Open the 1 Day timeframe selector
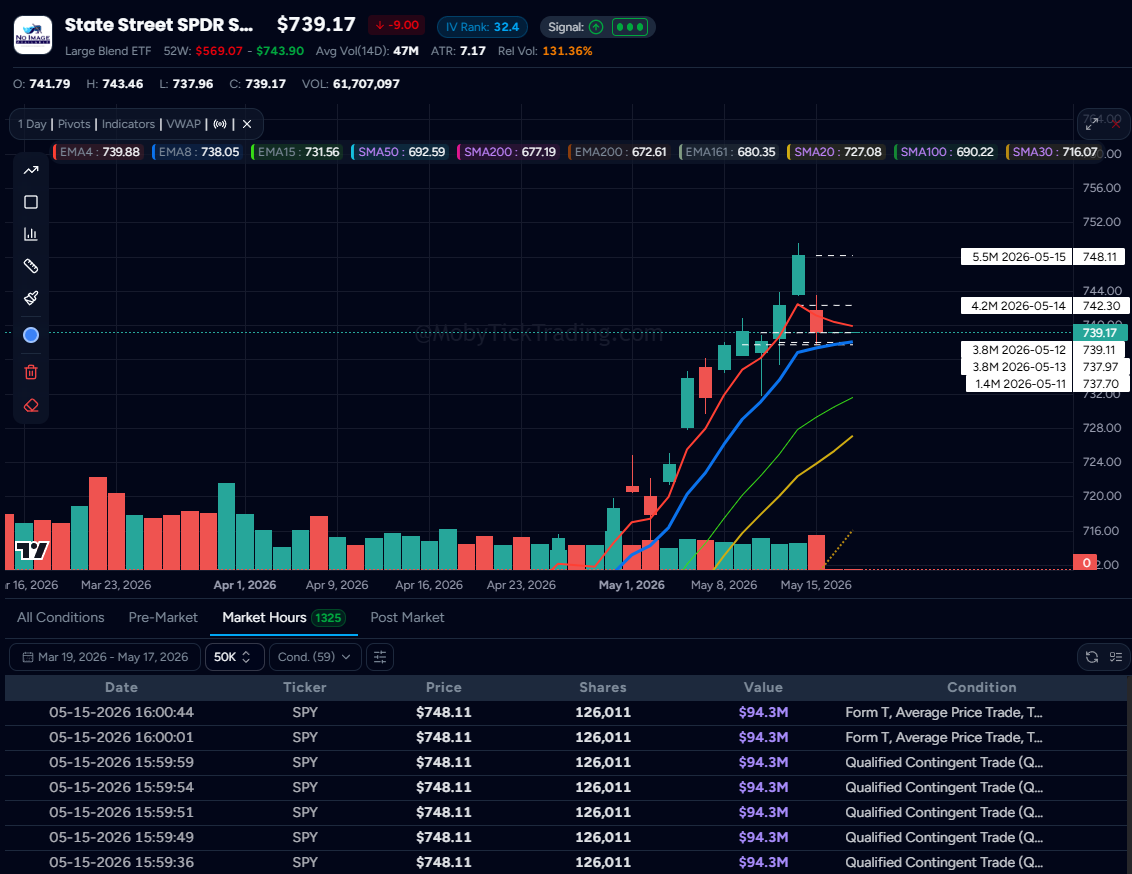 coord(32,124)
